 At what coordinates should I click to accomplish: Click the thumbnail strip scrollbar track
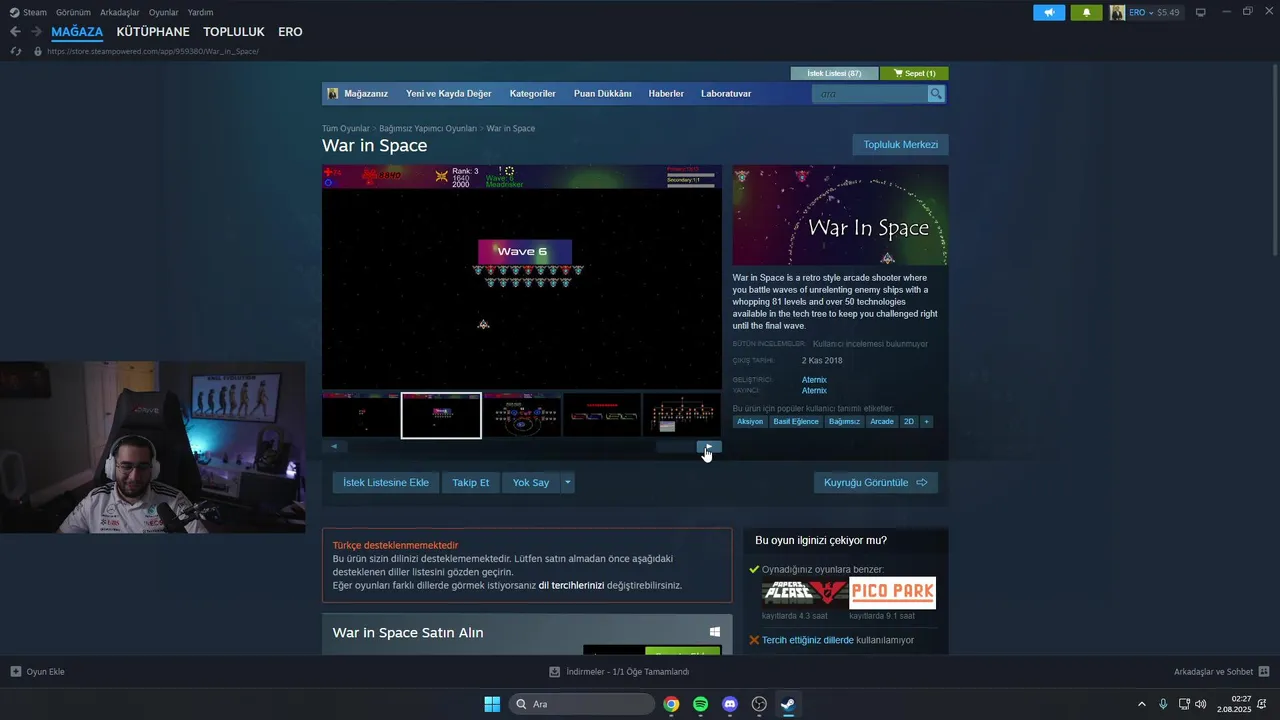(521, 447)
